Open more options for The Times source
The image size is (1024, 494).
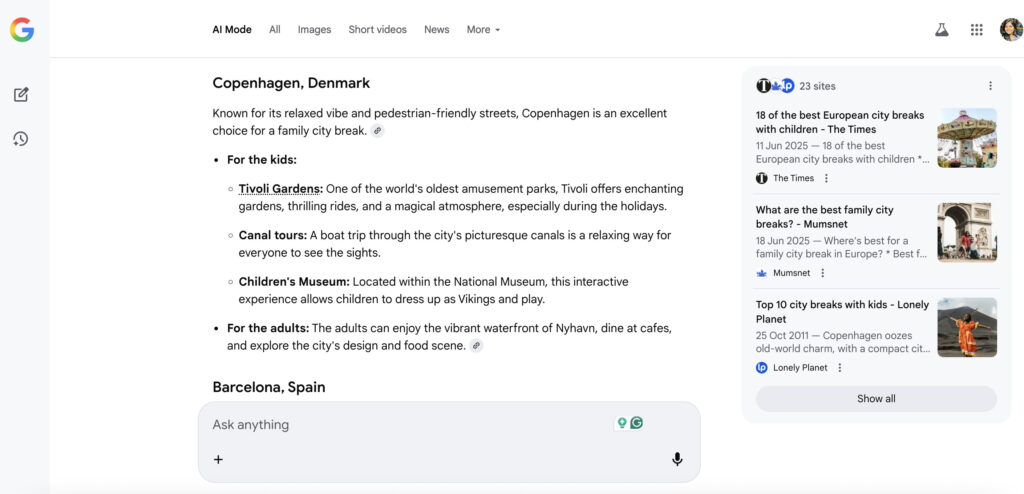pos(826,178)
